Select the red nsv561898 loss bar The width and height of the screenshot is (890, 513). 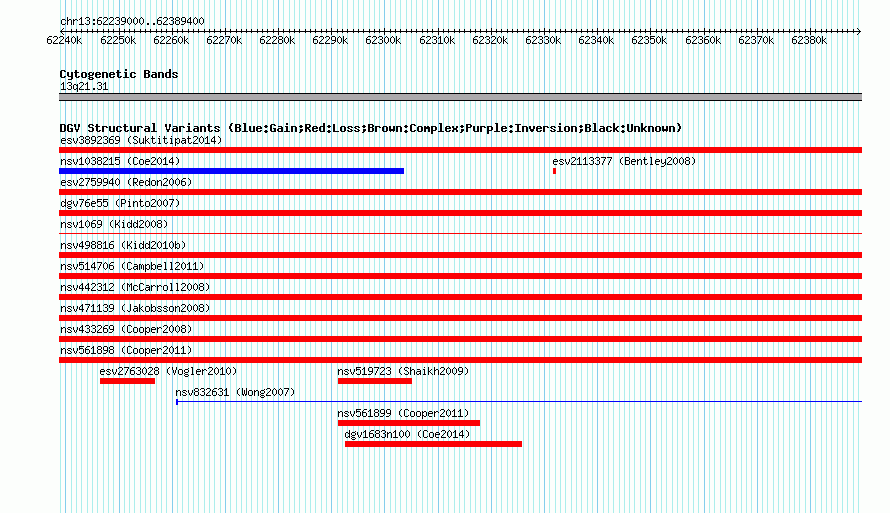tap(460, 360)
